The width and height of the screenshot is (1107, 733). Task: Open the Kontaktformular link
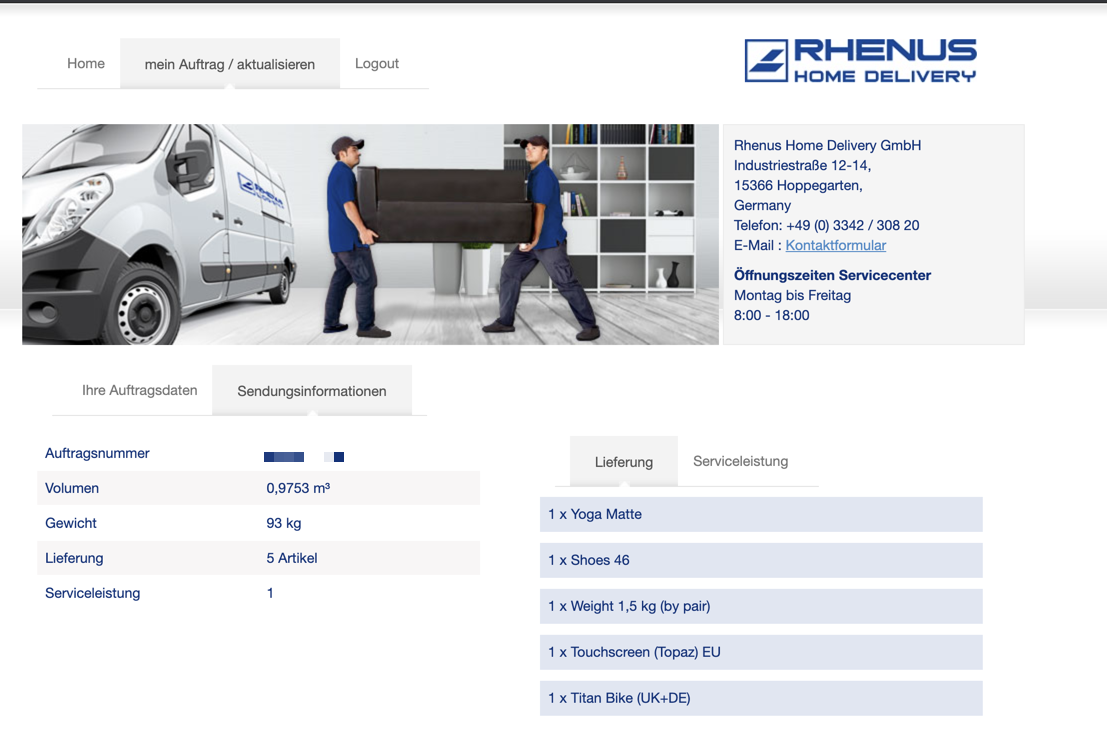[835, 245]
